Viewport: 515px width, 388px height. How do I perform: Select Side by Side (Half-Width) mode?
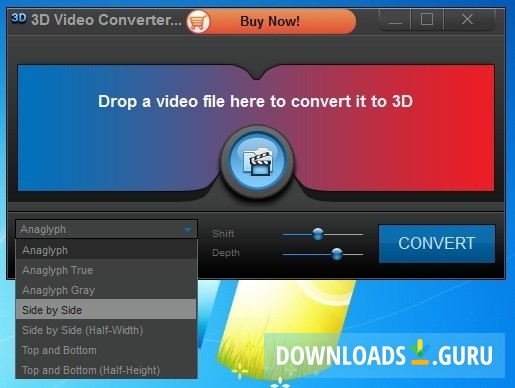point(106,330)
